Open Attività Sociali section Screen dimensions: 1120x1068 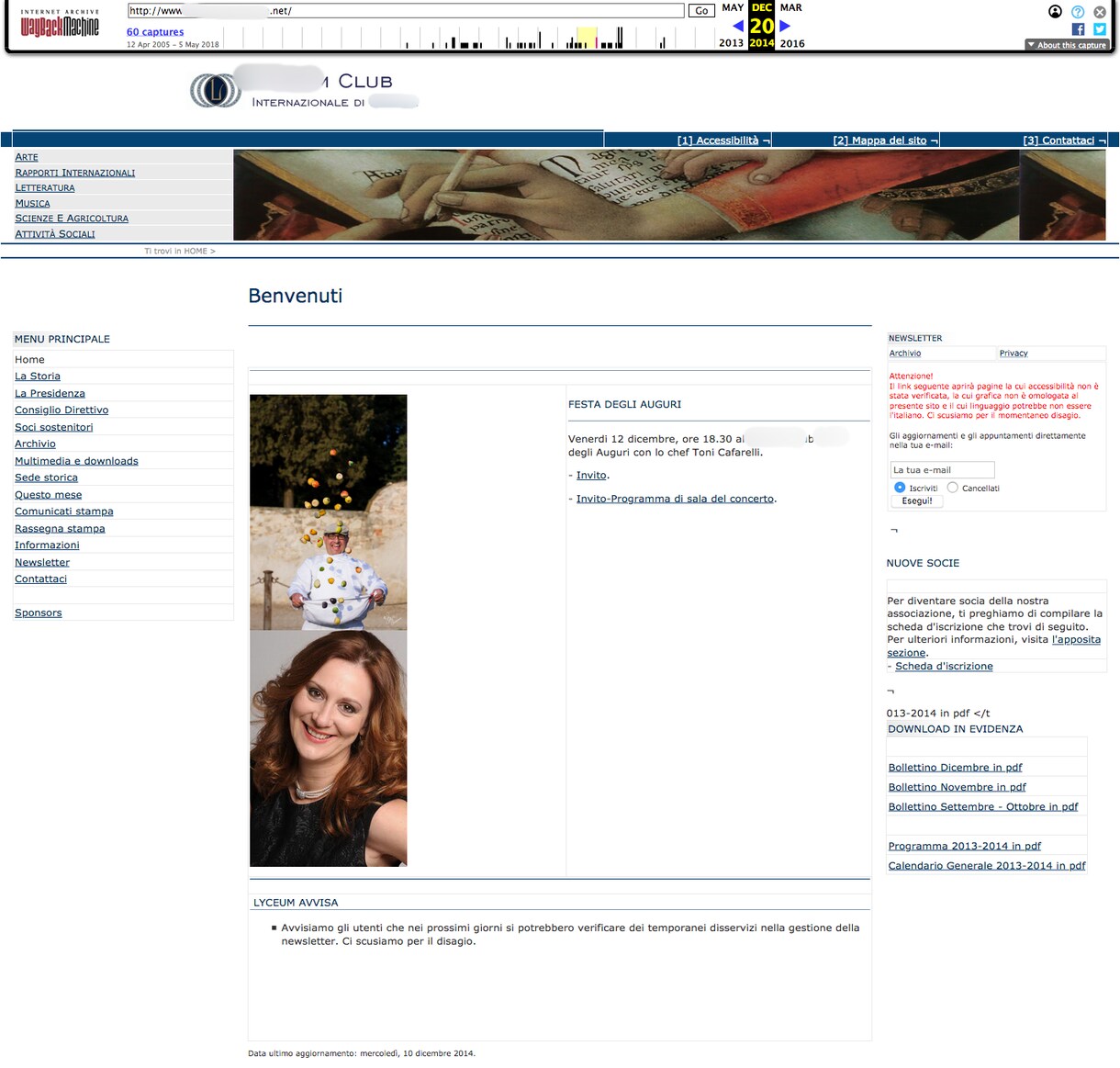(55, 234)
